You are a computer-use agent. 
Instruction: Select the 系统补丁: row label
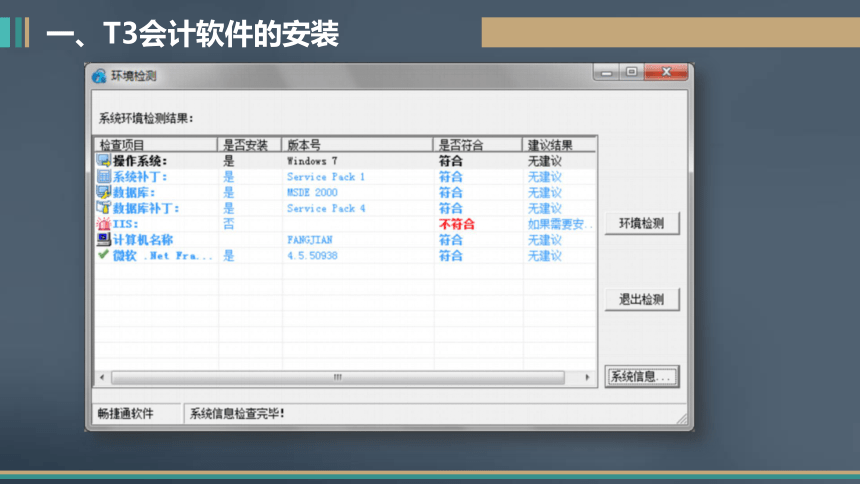(x=140, y=177)
